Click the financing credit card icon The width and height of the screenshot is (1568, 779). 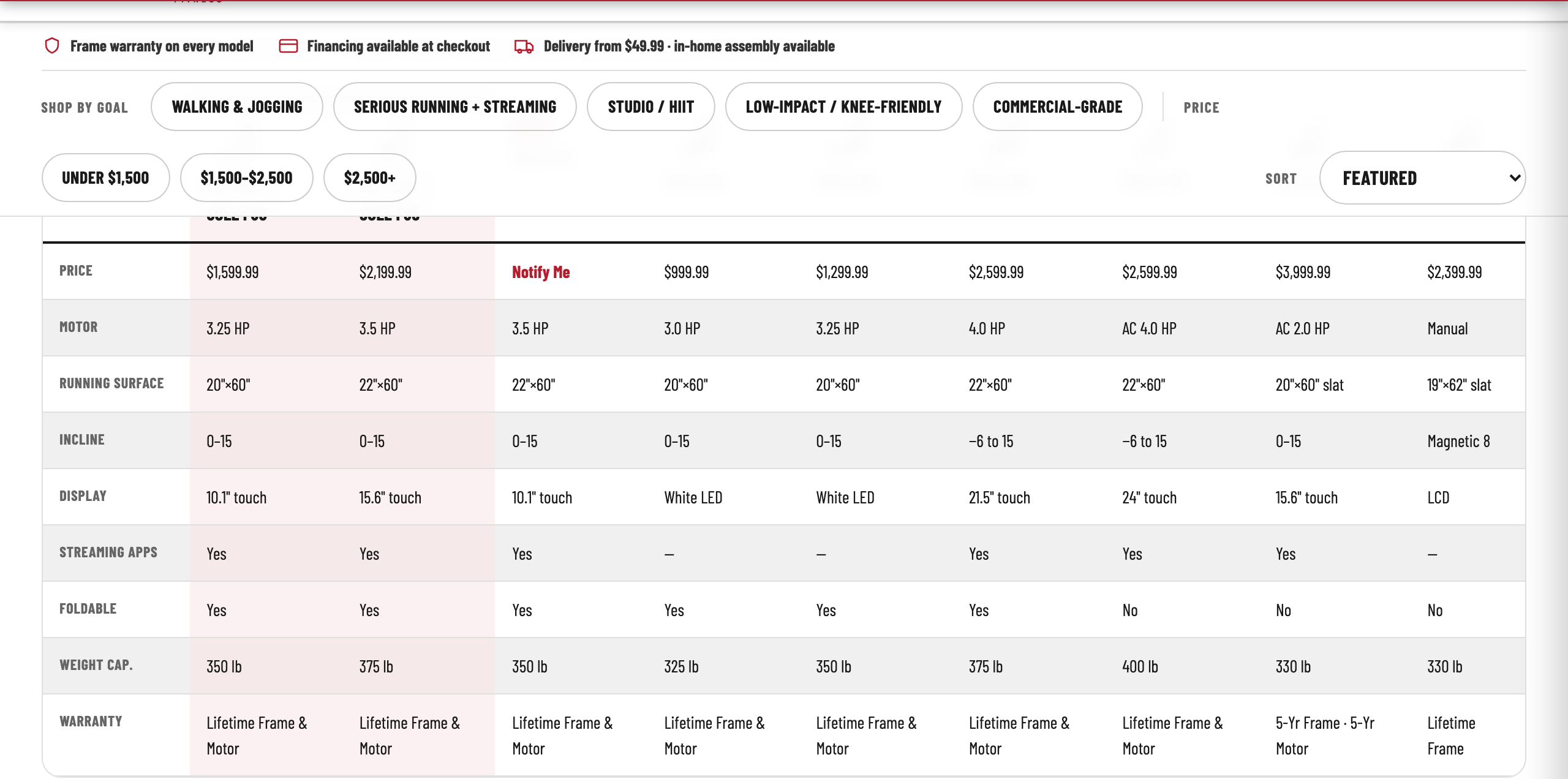tap(288, 46)
